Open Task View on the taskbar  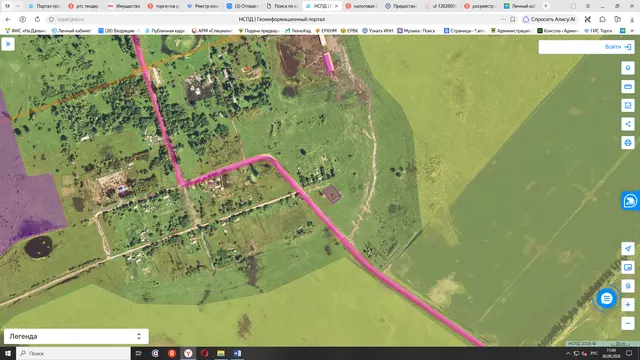coord(138,353)
